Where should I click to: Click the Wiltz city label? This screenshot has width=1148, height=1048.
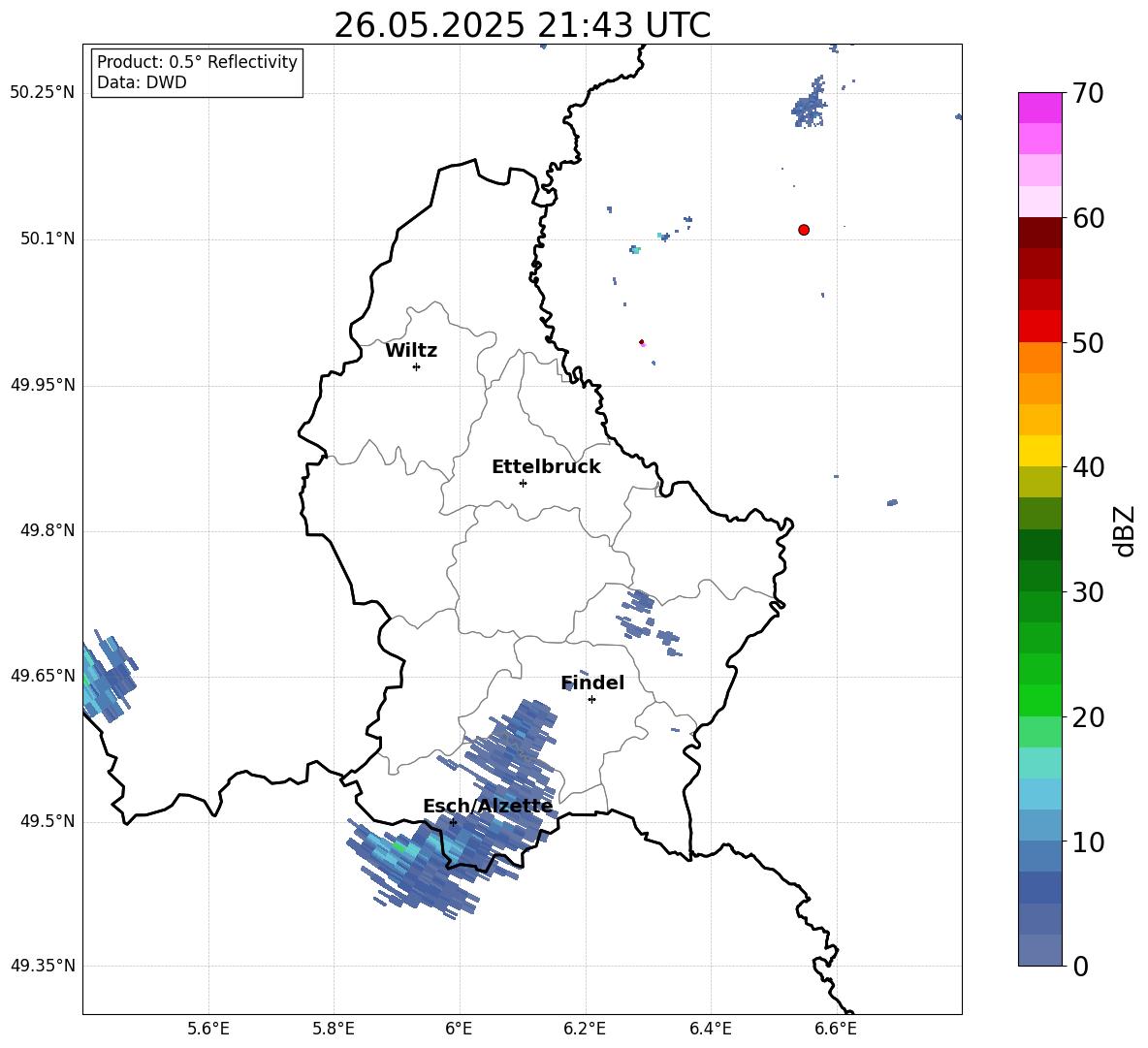pyautogui.click(x=411, y=351)
